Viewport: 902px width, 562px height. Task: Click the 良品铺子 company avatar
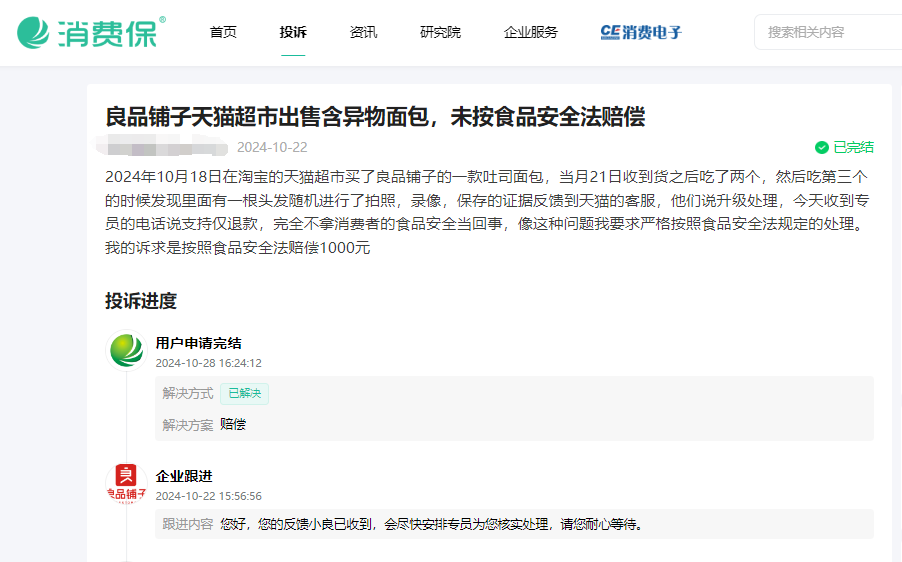coord(127,483)
